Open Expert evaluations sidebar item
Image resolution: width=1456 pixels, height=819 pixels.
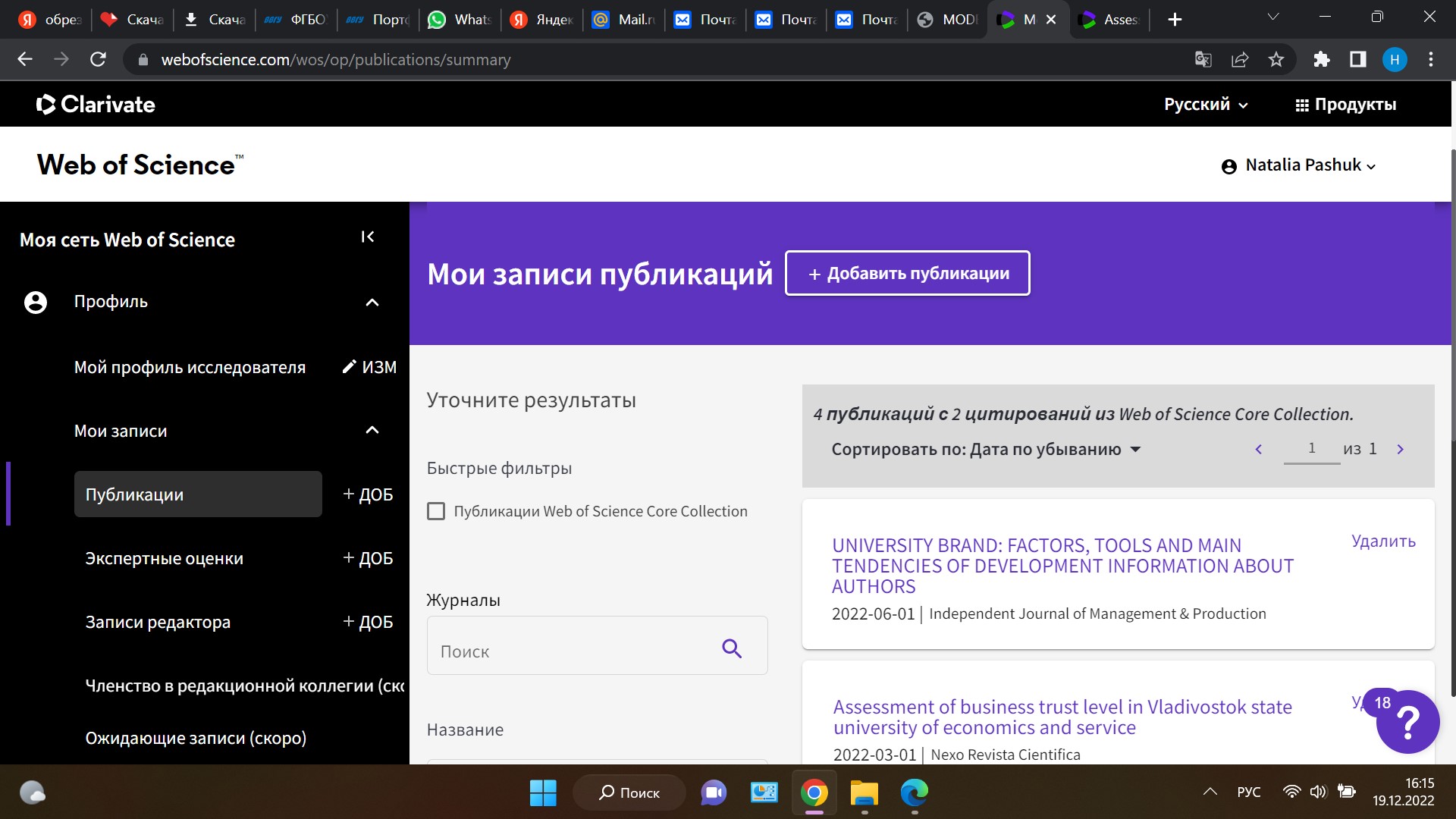click(x=165, y=558)
